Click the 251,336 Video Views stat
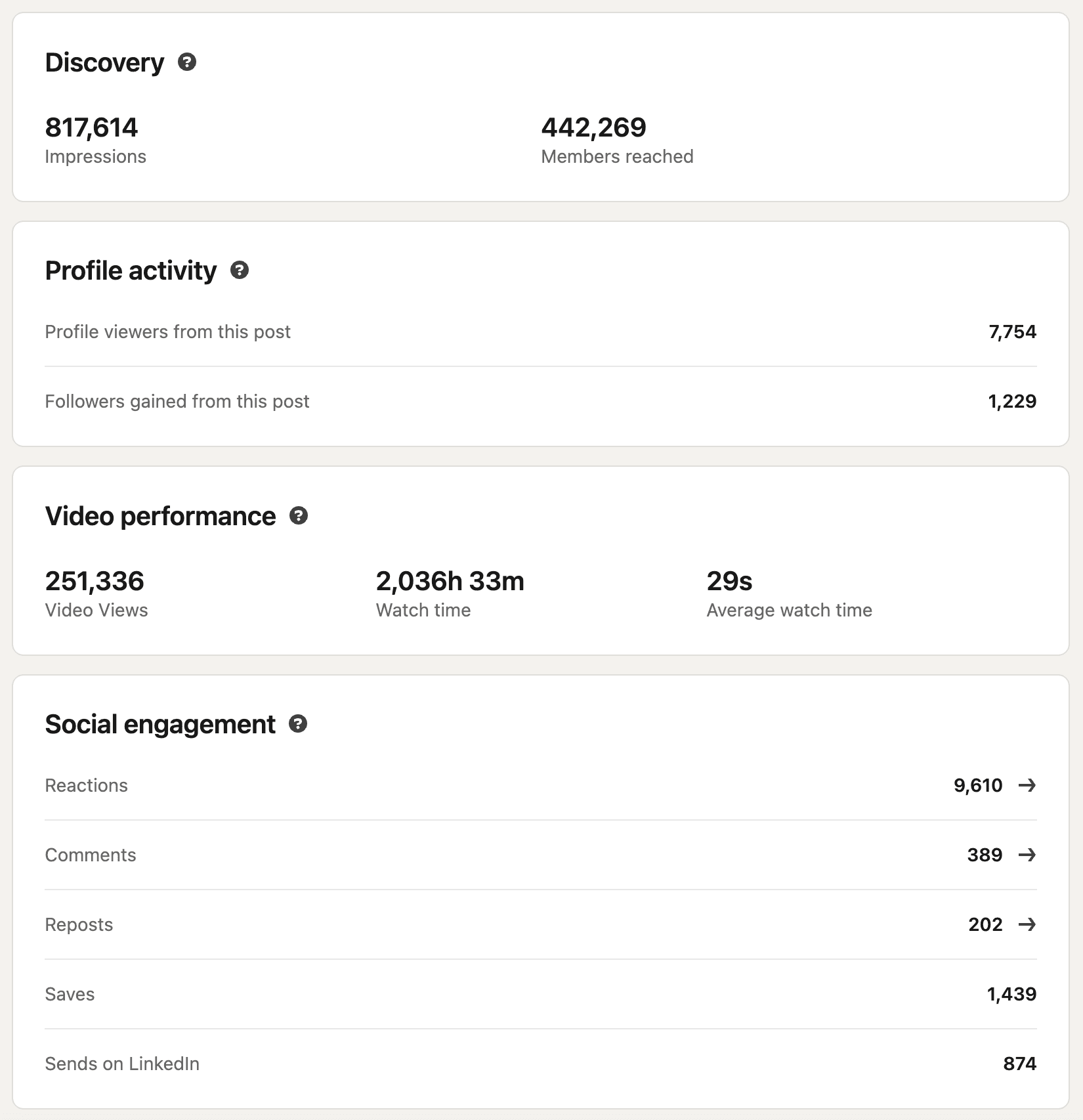Image resolution: width=1083 pixels, height=1120 pixels. [x=95, y=581]
